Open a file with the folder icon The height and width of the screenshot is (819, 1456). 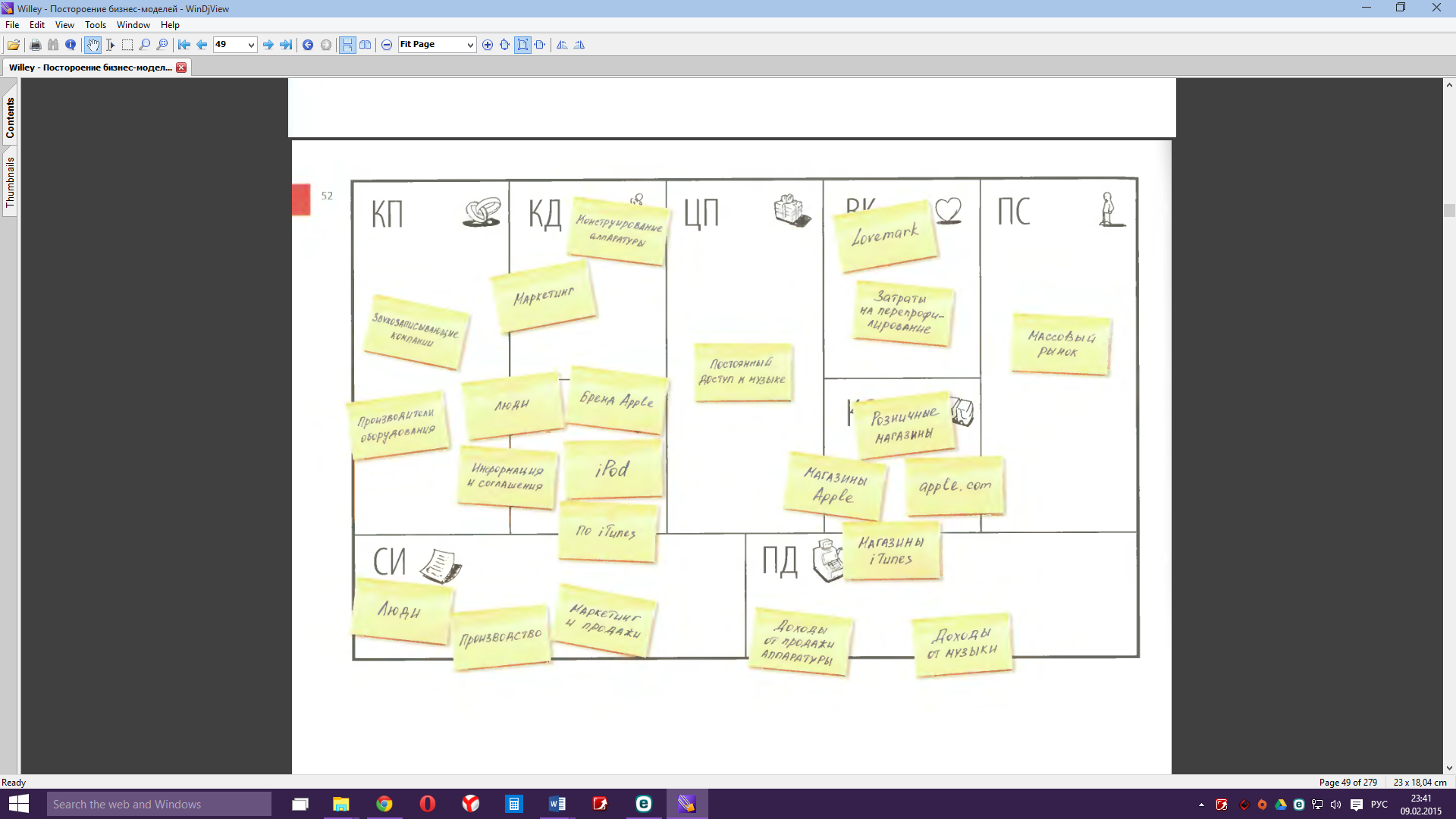tap(14, 45)
